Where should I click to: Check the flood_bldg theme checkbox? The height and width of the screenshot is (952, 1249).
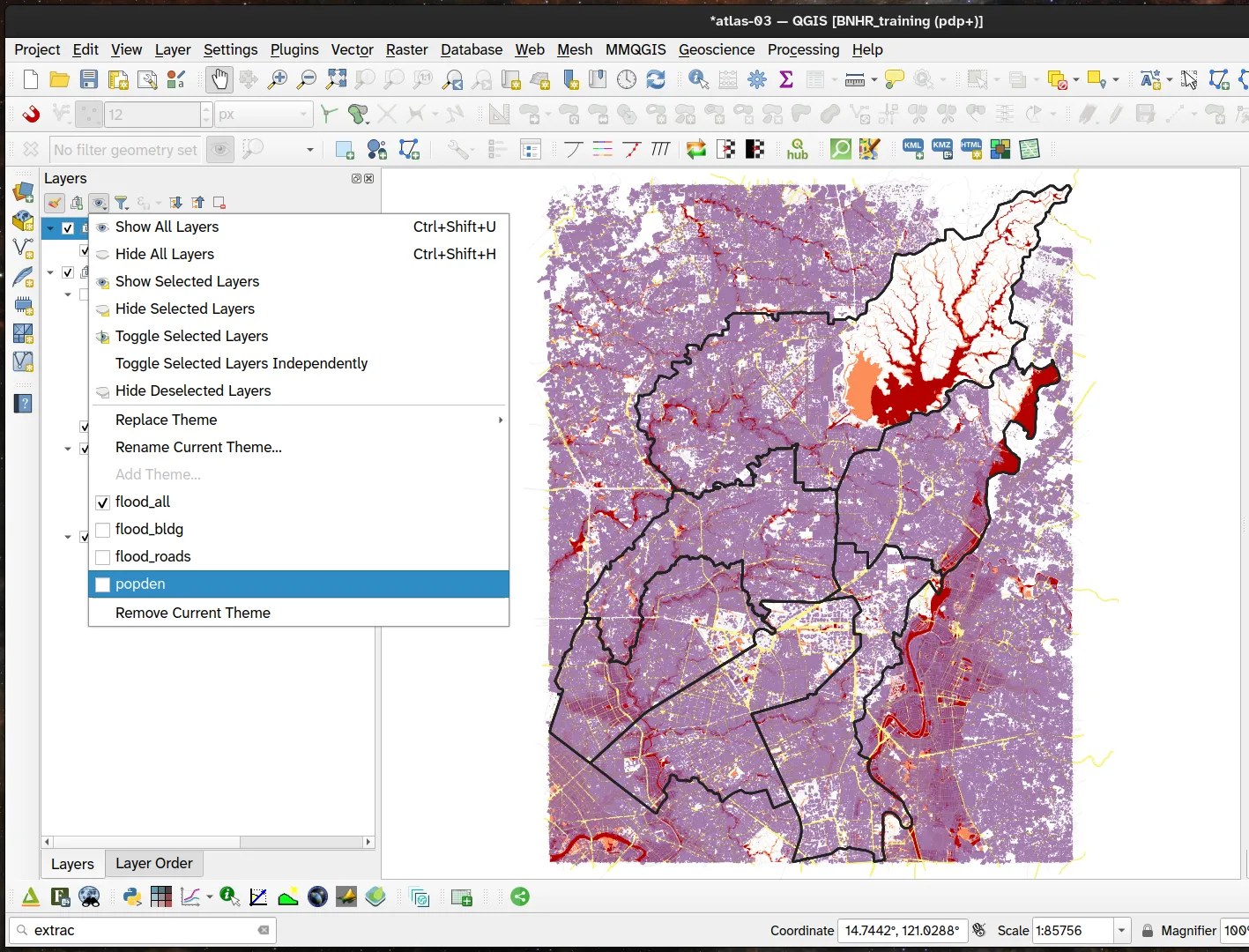click(x=103, y=530)
